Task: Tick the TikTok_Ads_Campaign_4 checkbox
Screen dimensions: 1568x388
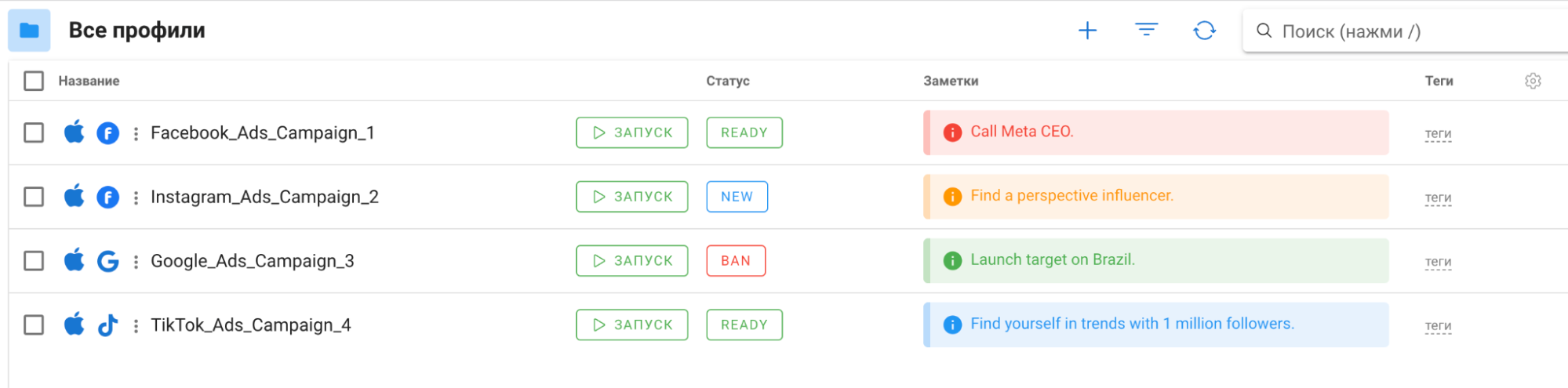Action: (x=34, y=325)
